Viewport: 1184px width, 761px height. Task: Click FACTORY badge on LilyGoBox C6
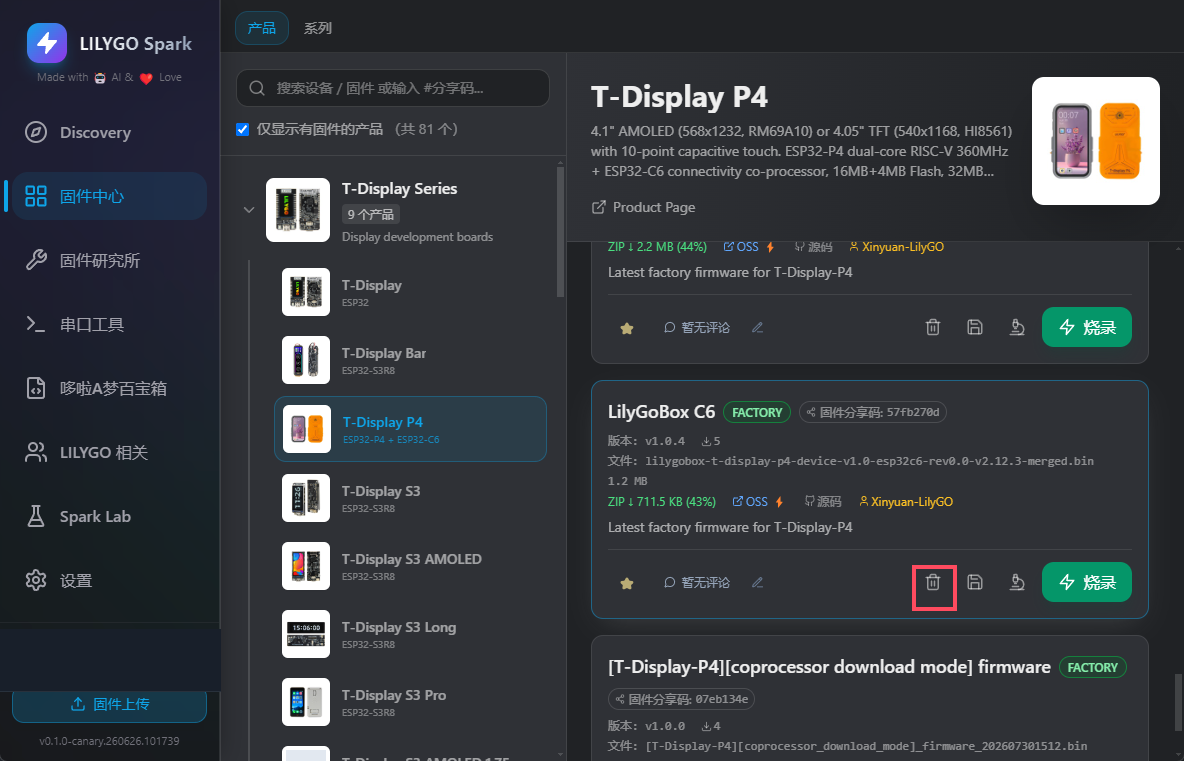tap(757, 412)
